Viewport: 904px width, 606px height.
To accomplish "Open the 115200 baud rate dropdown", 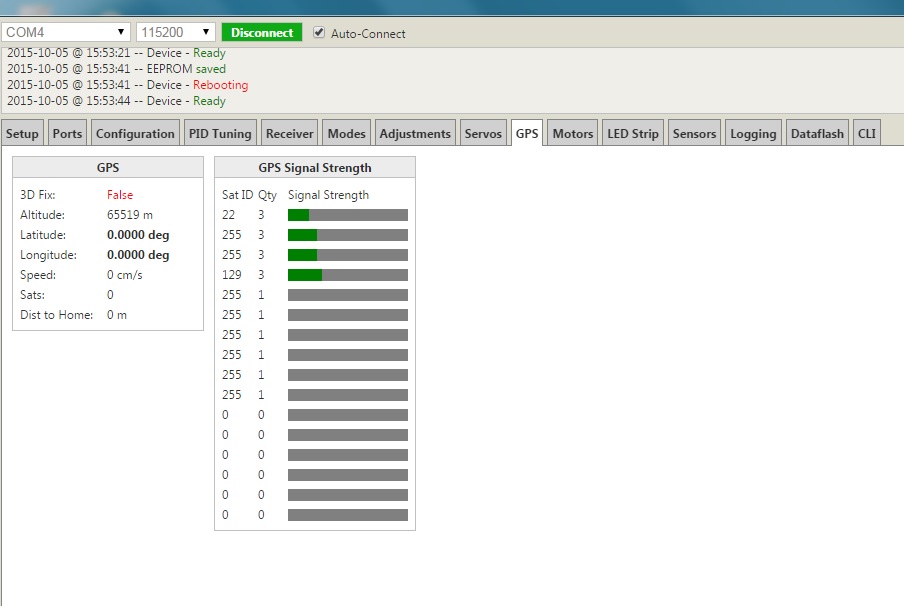I will click(x=176, y=32).
